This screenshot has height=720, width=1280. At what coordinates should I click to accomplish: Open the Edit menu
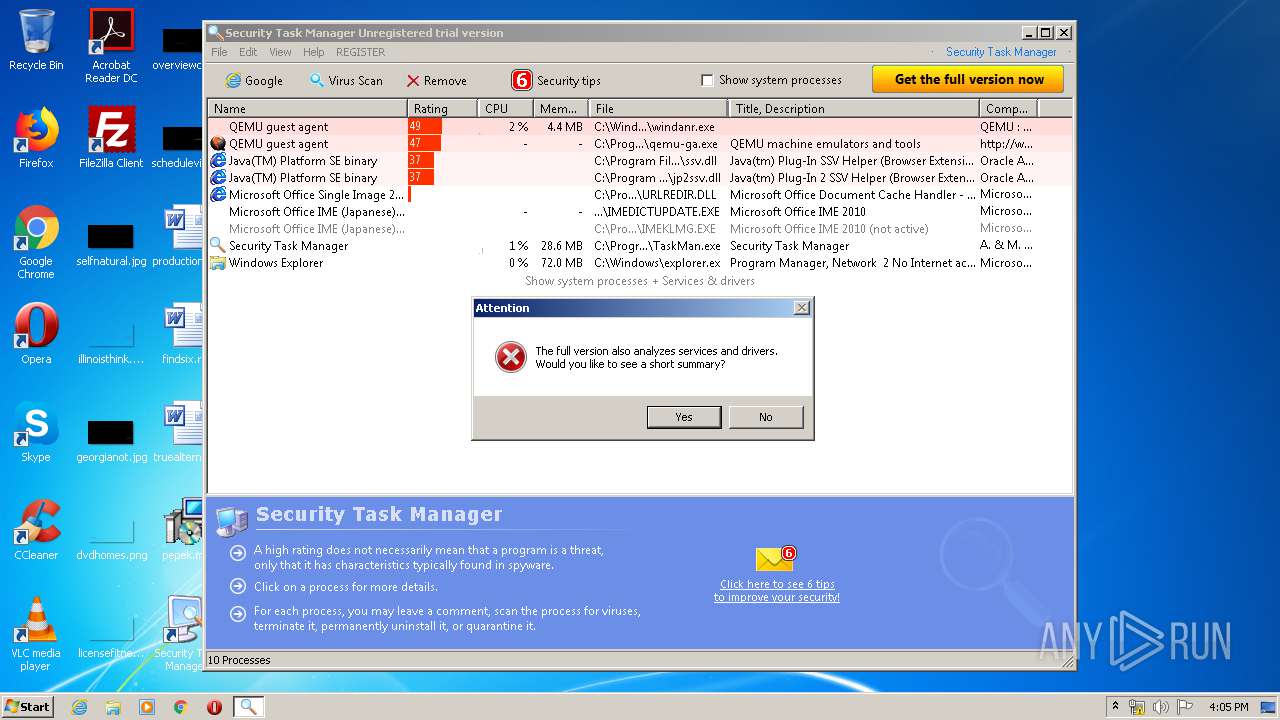click(x=248, y=52)
